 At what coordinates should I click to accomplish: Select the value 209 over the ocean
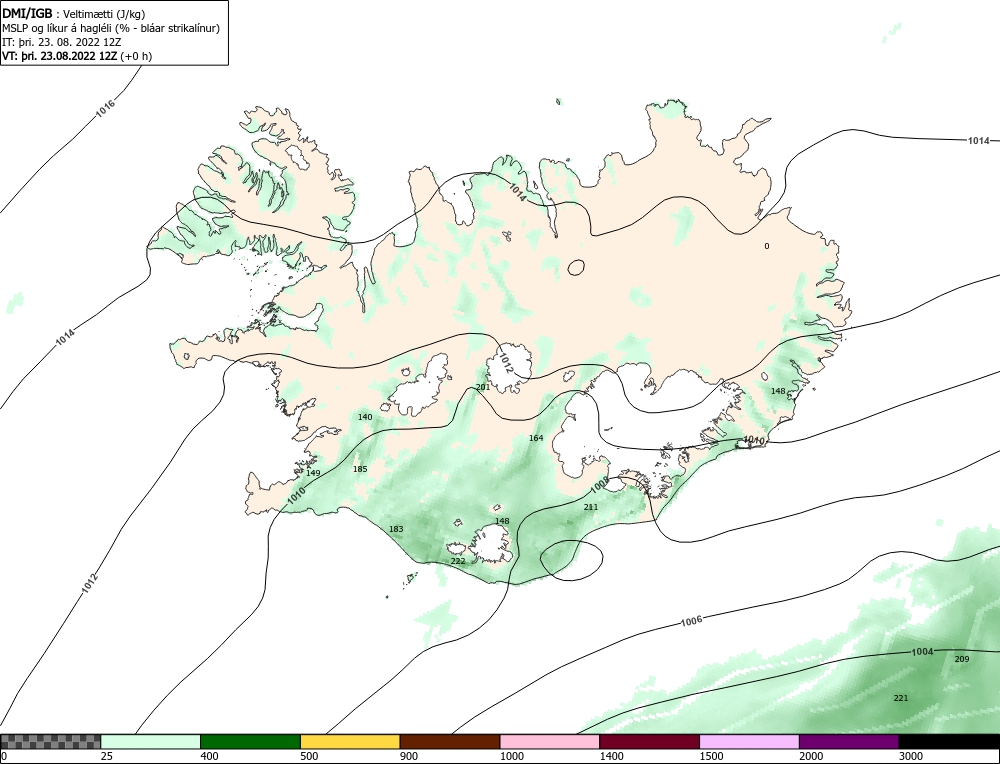point(961,659)
